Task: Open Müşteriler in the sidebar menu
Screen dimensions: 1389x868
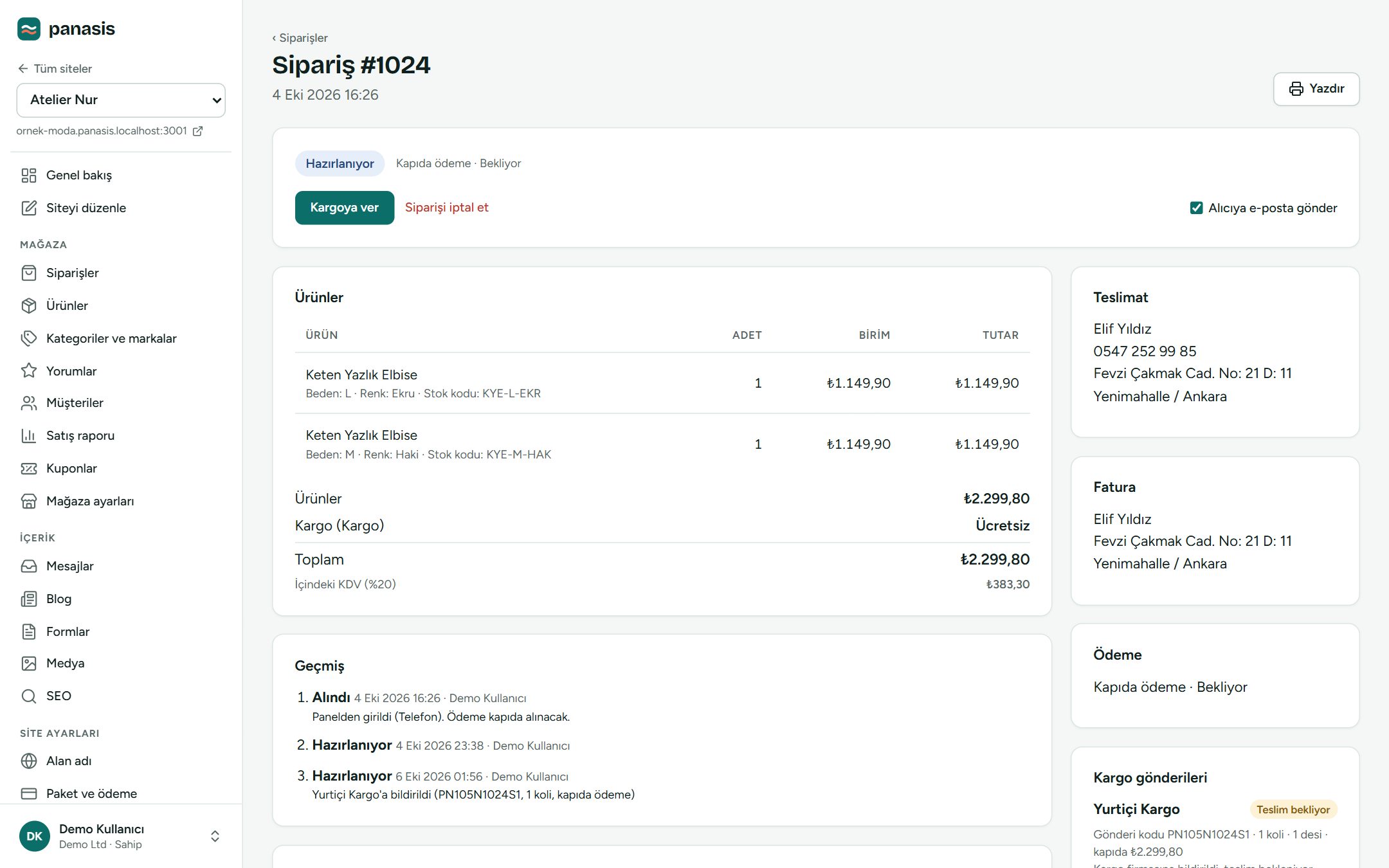Action: click(121, 403)
